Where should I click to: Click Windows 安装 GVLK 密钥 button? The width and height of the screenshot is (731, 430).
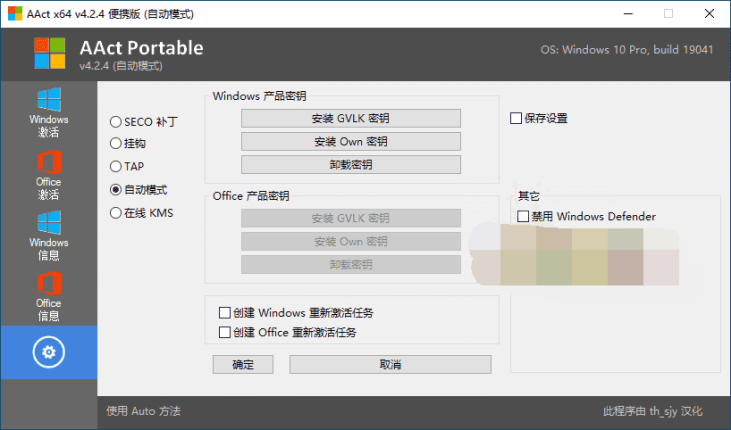351,118
